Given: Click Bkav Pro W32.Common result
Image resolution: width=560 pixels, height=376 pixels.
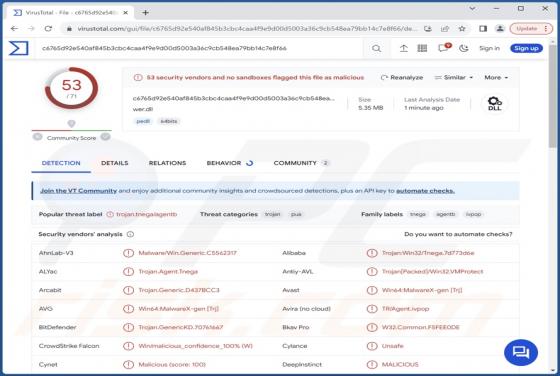Looking at the screenshot, I should 421,327.
